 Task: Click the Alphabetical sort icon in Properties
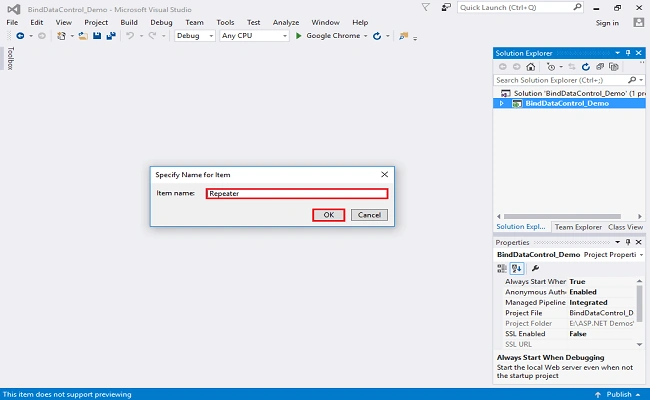click(517, 268)
